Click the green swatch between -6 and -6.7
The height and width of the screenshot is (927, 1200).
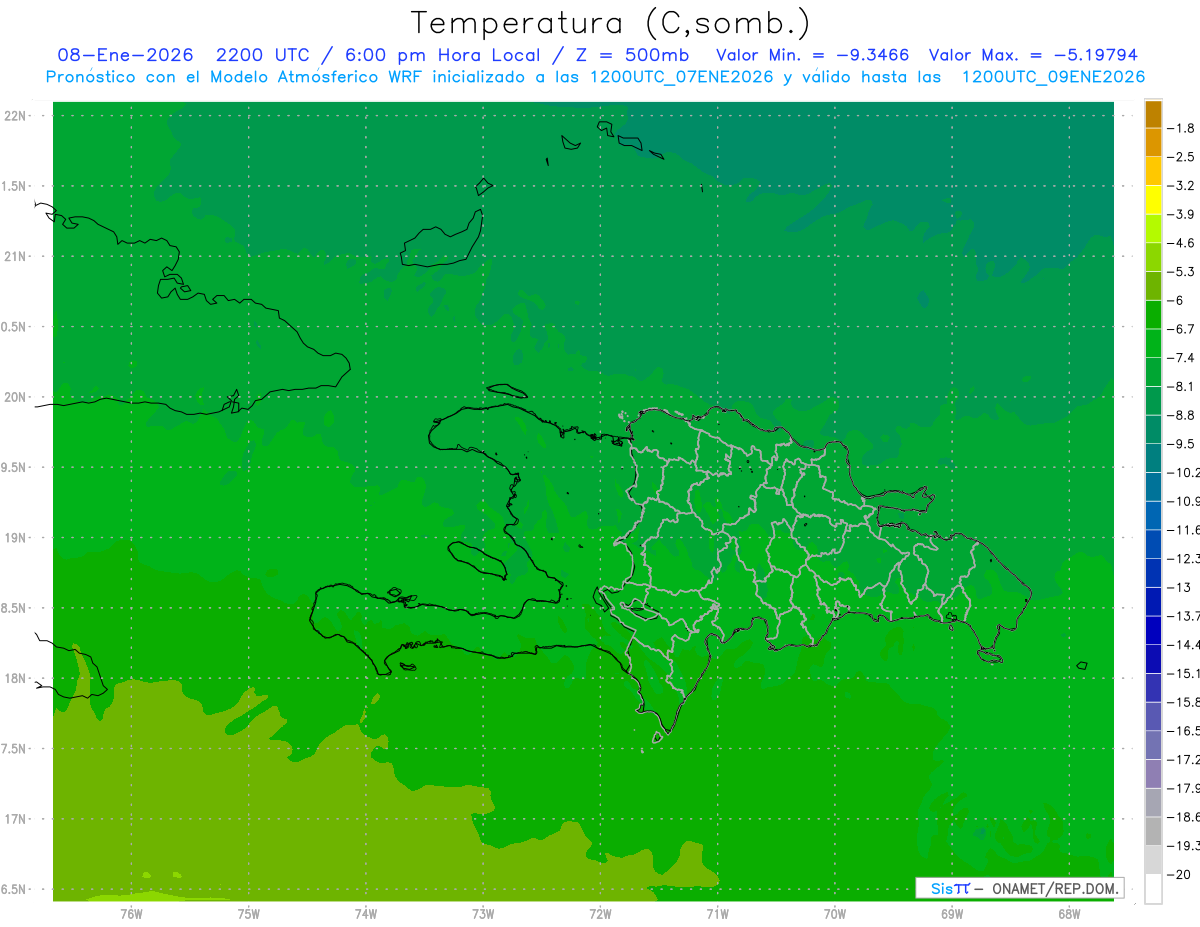point(1153,315)
